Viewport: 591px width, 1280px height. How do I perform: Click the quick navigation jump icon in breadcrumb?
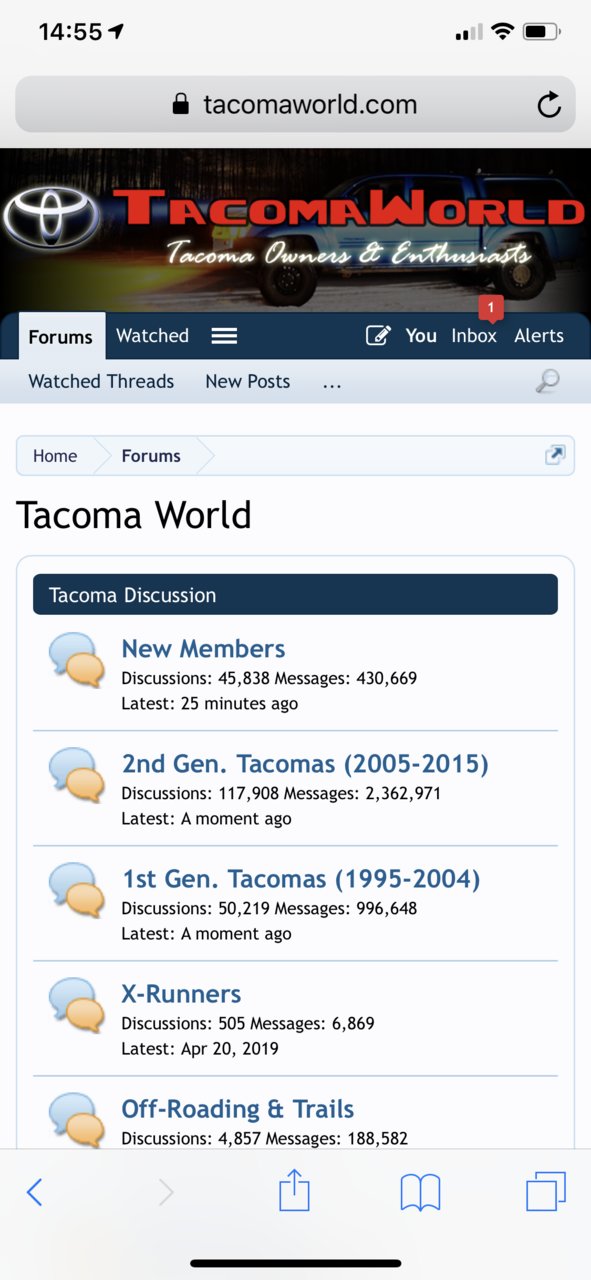555,455
